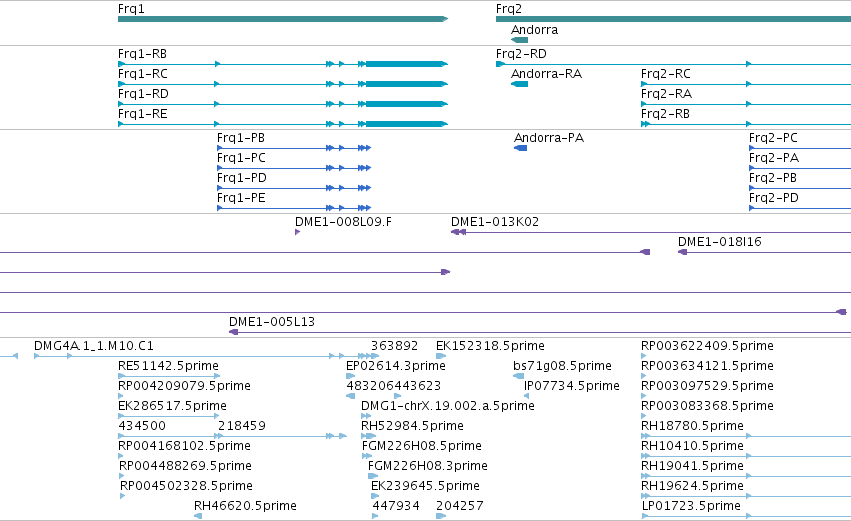Select the 434500 feature label

click(x=142, y=426)
